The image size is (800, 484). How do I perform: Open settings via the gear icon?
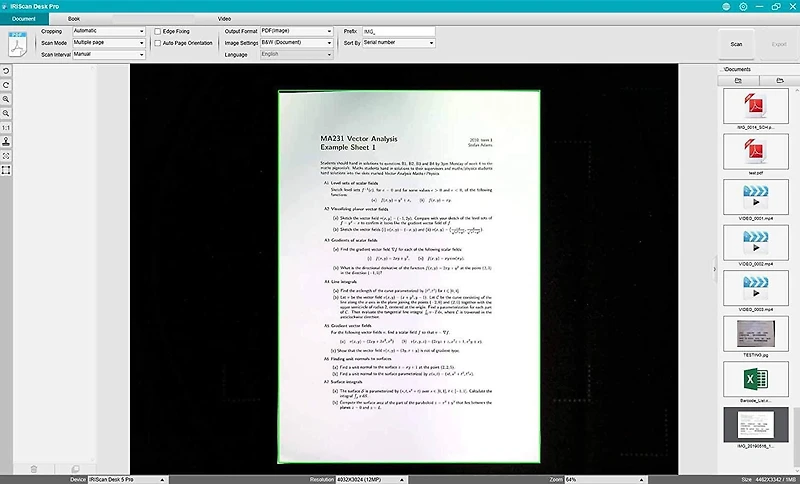[742, 6]
